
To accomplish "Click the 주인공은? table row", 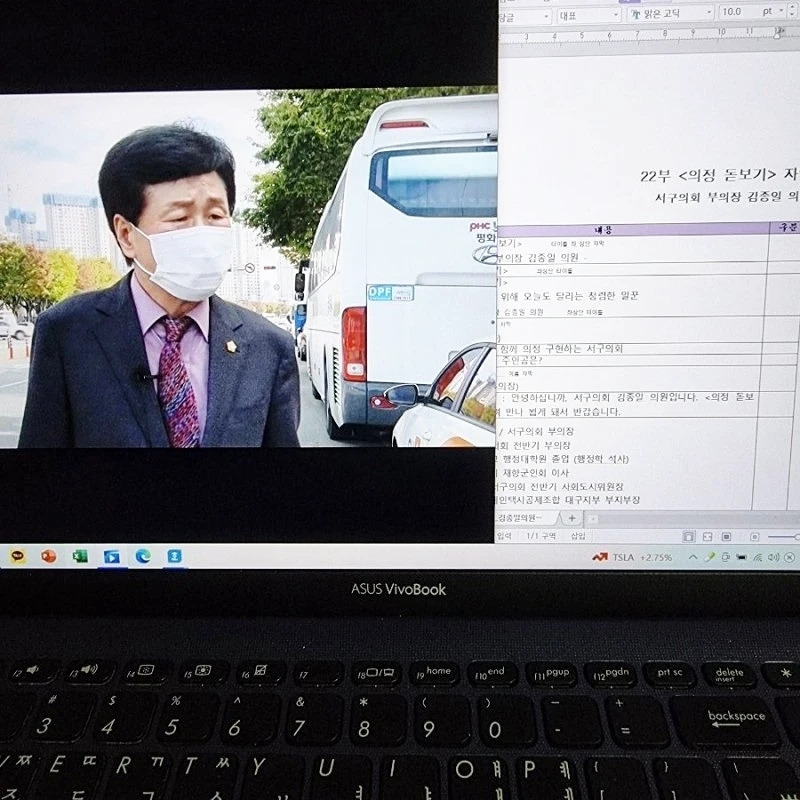I will [x=631, y=360].
